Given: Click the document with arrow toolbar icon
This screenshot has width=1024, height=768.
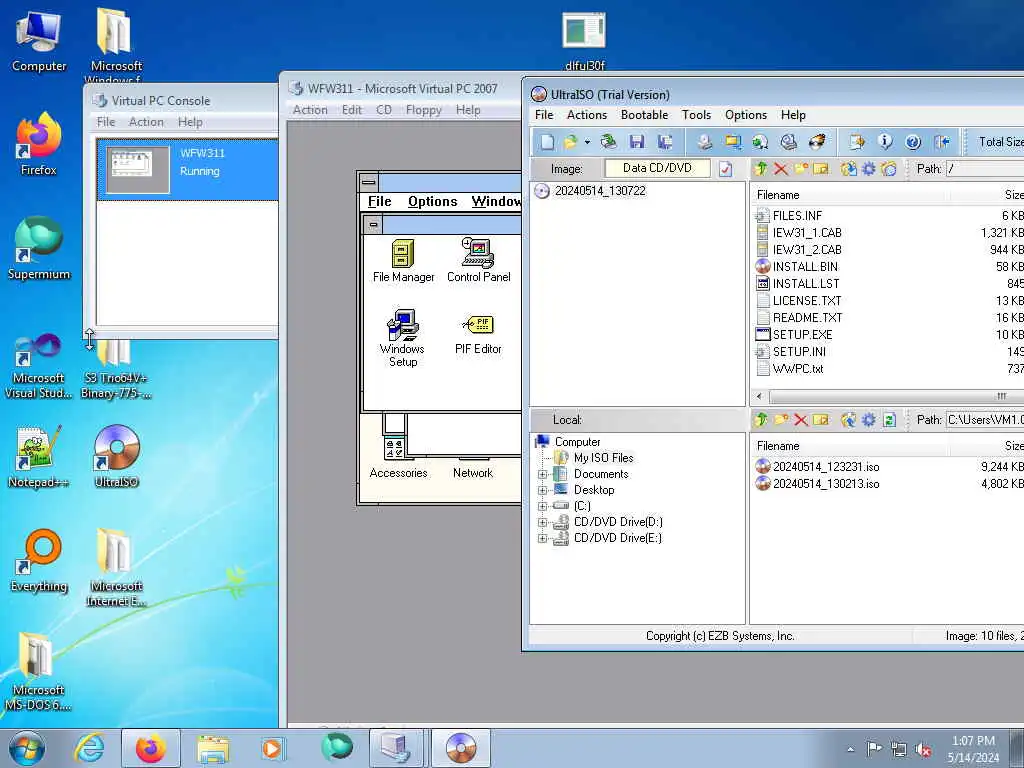Looking at the screenshot, I should click(856, 142).
